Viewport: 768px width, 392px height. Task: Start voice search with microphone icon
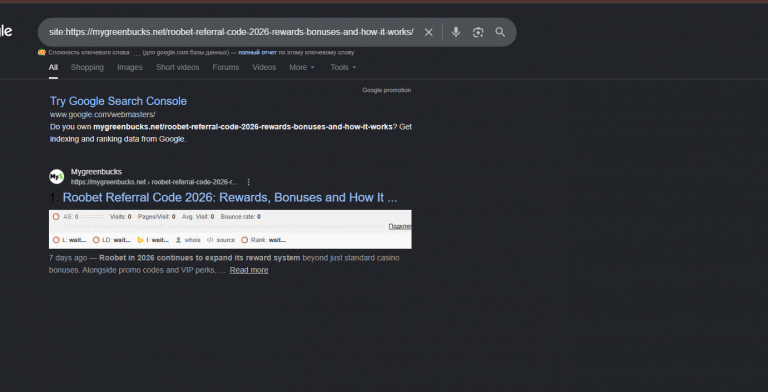(456, 32)
